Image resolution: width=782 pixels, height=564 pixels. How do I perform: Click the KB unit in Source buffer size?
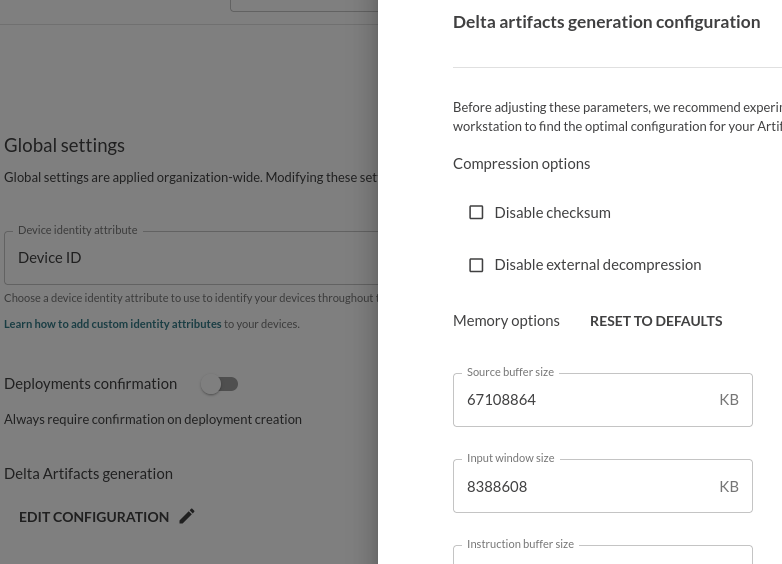pyautogui.click(x=729, y=400)
